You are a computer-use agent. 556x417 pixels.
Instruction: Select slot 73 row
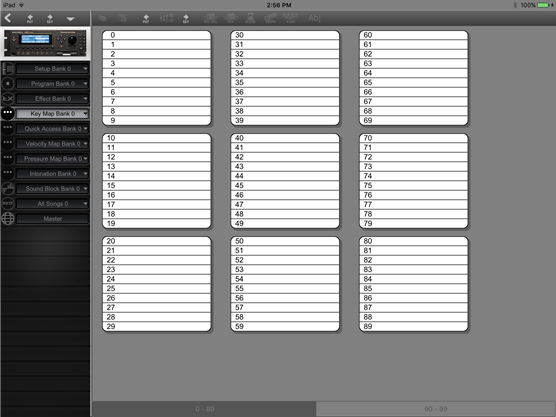point(413,166)
